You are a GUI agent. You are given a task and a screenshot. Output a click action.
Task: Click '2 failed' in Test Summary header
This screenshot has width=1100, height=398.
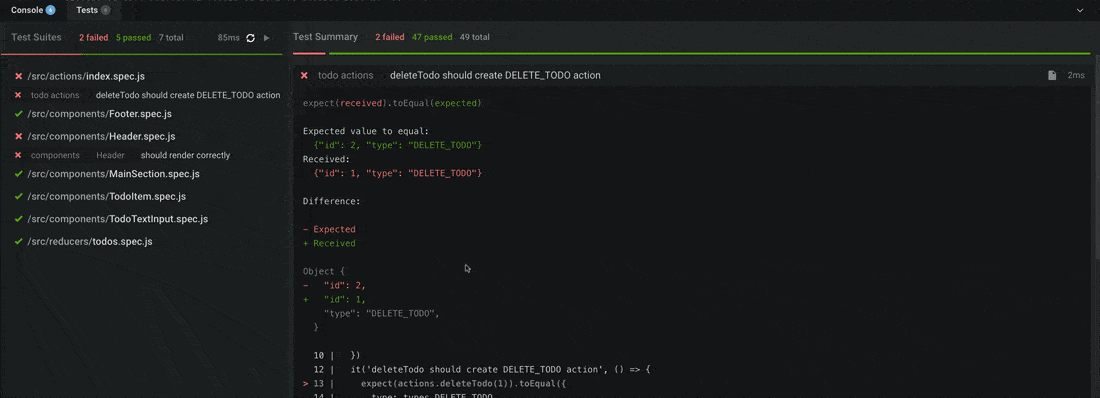tap(390, 37)
